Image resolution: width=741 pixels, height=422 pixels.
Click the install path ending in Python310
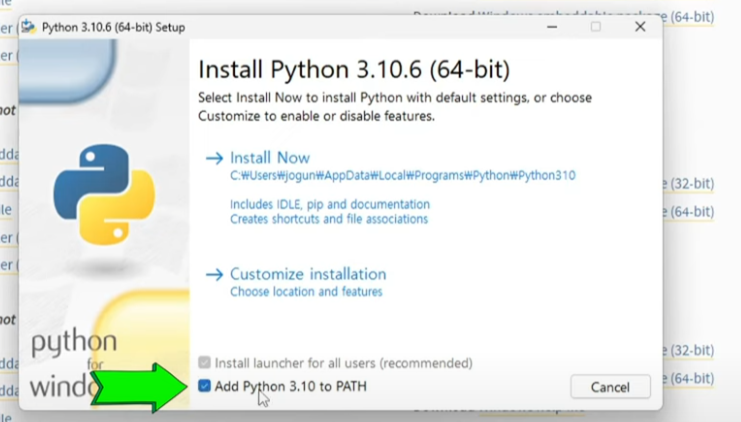[x=403, y=175]
